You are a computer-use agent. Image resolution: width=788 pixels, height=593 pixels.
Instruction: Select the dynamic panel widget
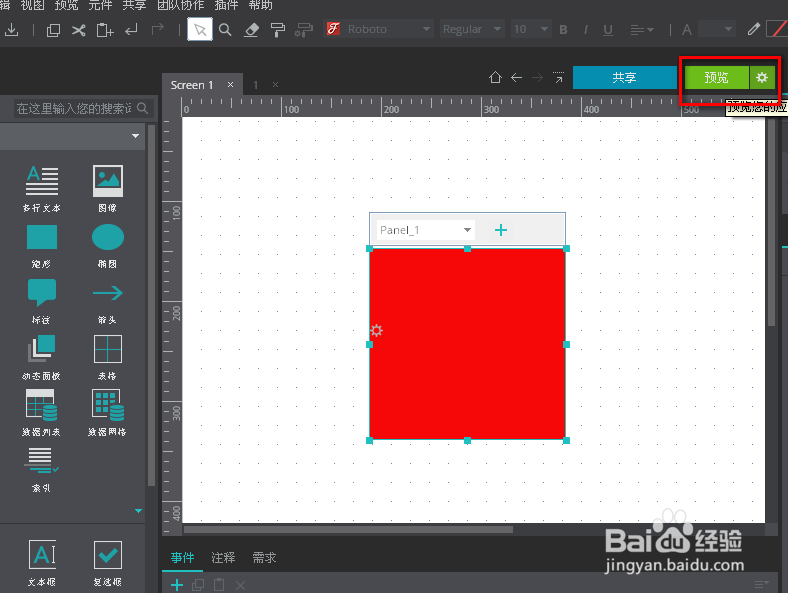pos(42,349)
